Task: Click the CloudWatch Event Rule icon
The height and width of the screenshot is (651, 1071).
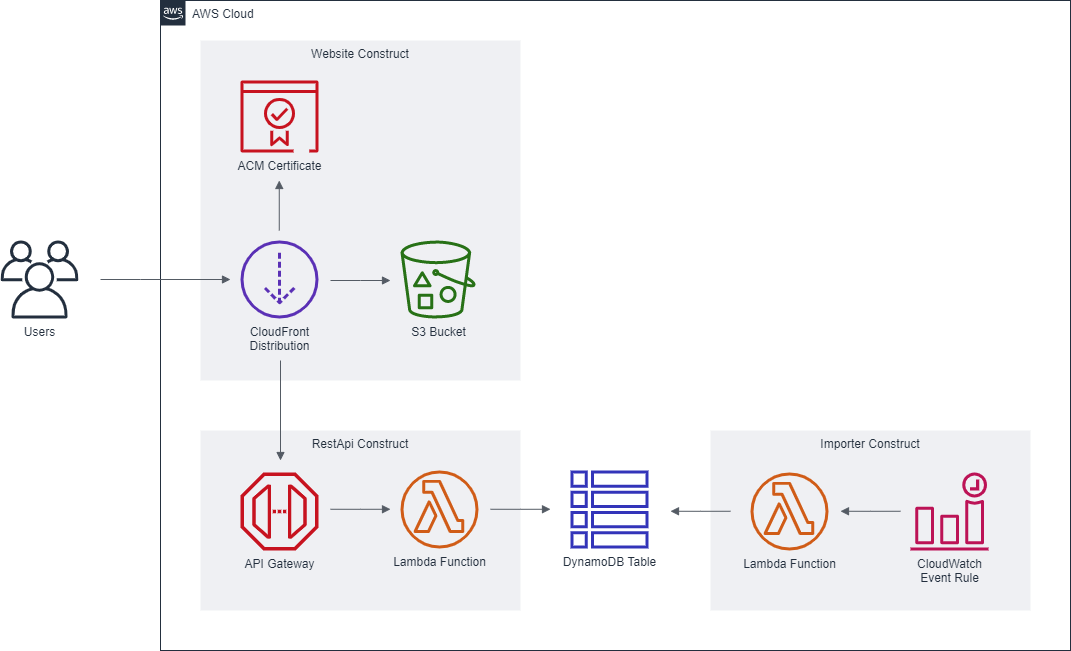Action: tap(949, 511)
